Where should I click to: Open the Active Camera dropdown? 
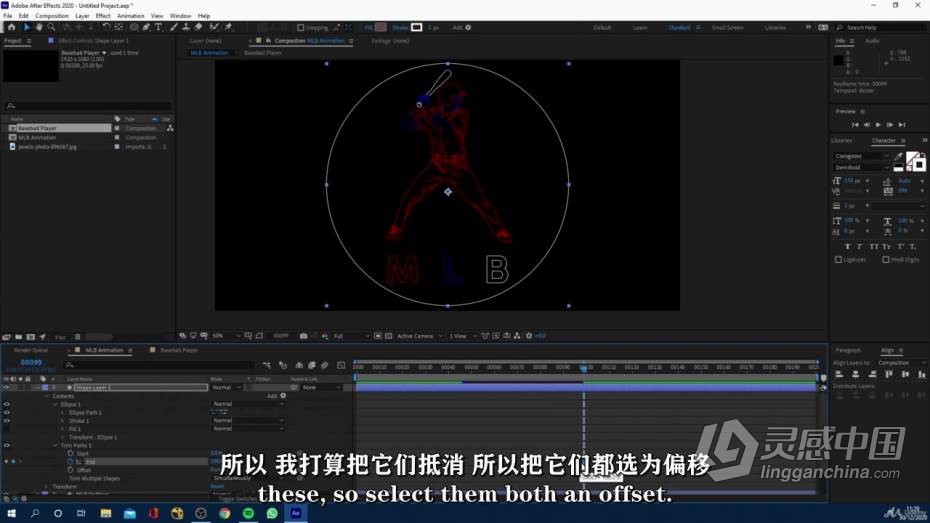(420, 336)
